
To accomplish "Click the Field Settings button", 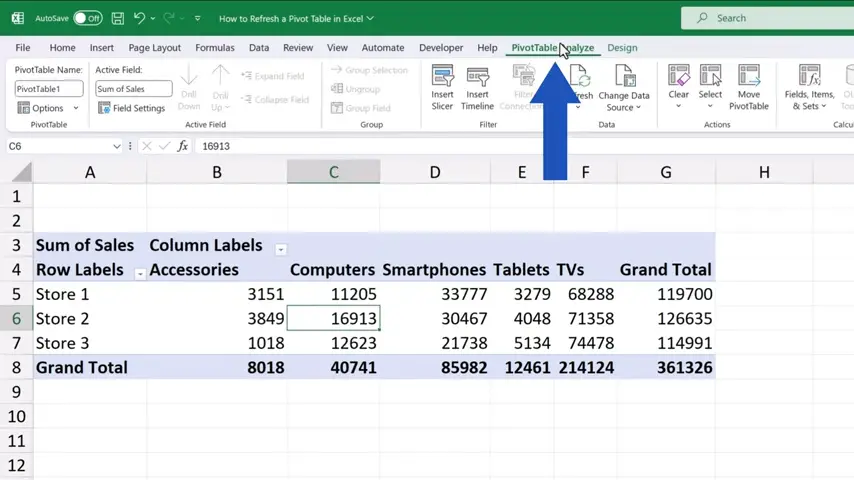I will pos(131,108).
